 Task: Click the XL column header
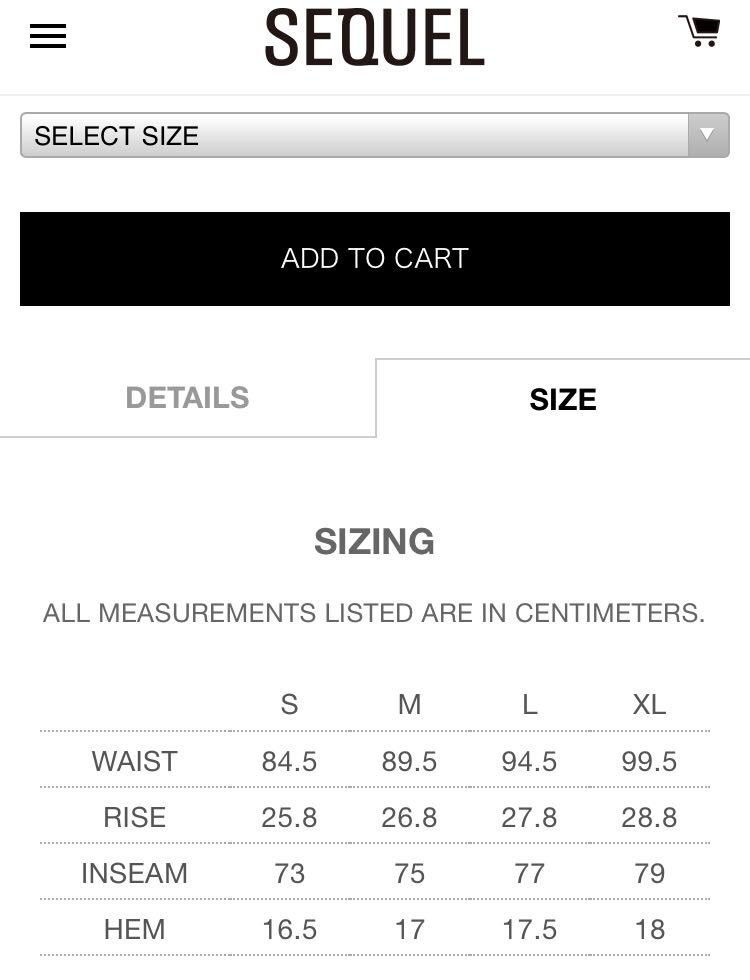click(649, 705)
